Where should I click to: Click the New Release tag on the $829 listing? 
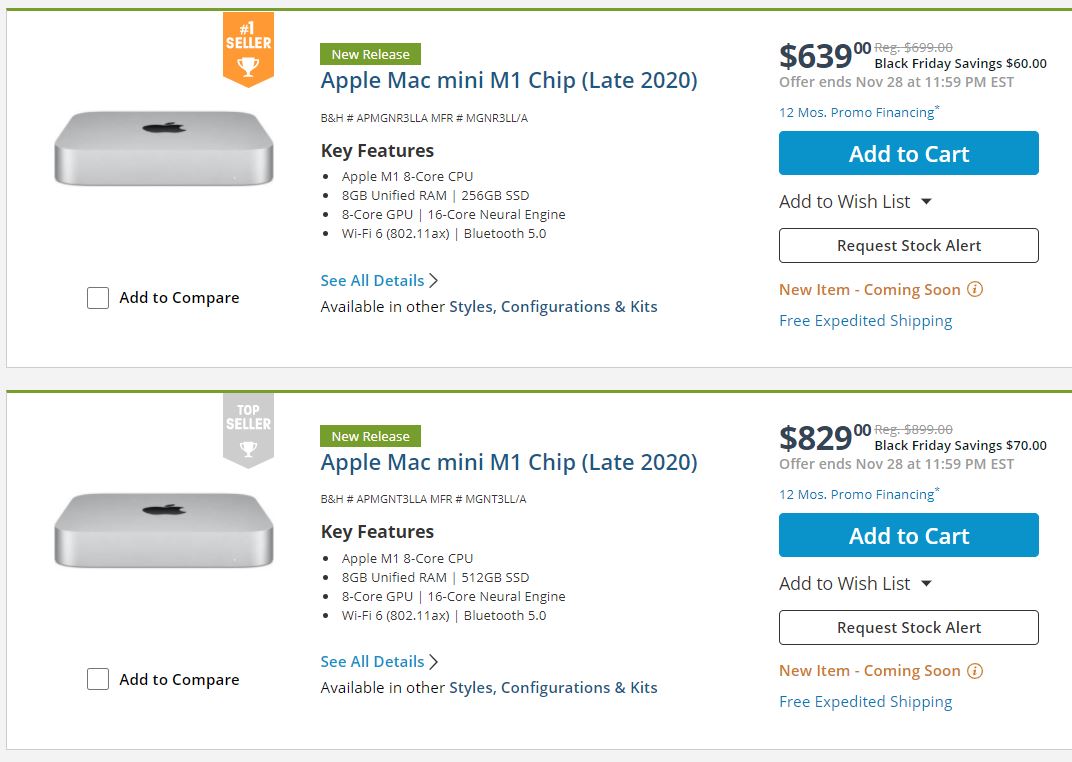coord(370,436)
